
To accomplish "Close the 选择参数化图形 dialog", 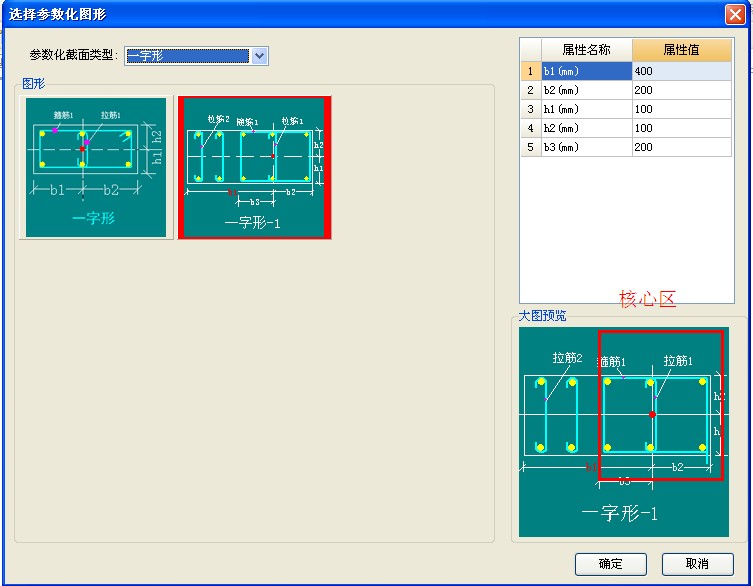I will (x=734, y=14).
